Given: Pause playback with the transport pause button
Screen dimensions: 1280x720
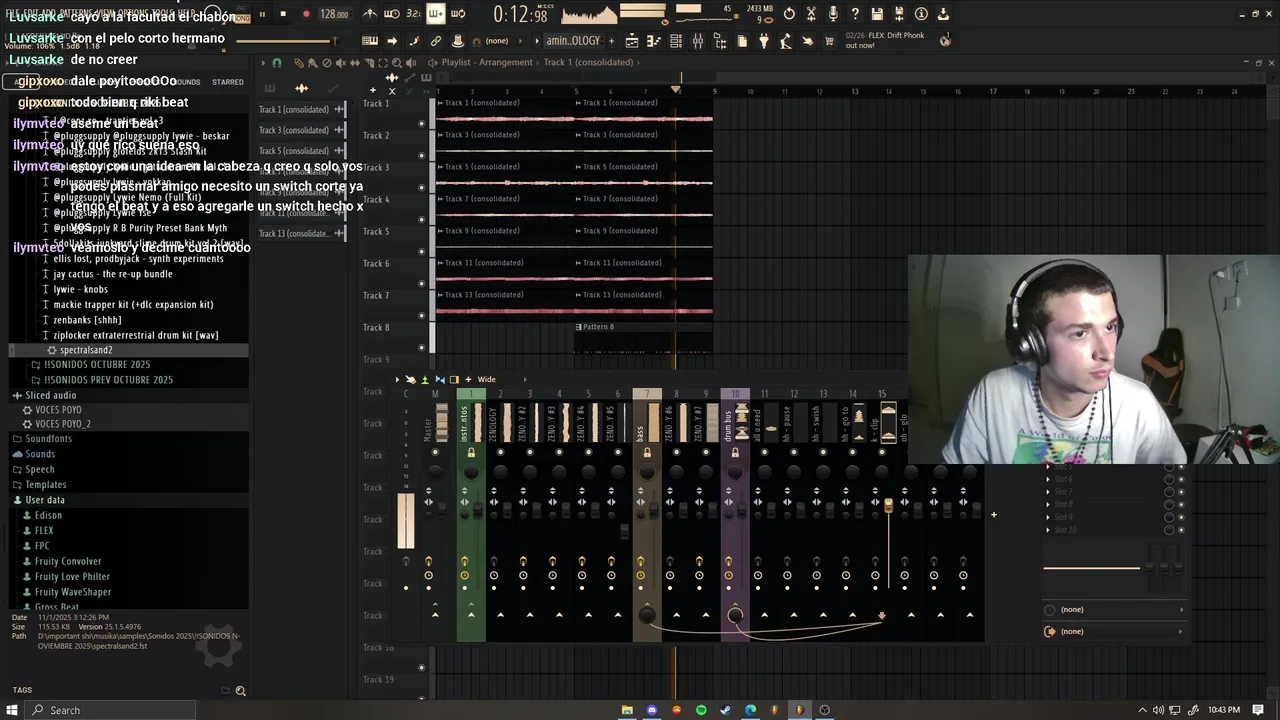Looking at the screenshot, I should point(262,14).
